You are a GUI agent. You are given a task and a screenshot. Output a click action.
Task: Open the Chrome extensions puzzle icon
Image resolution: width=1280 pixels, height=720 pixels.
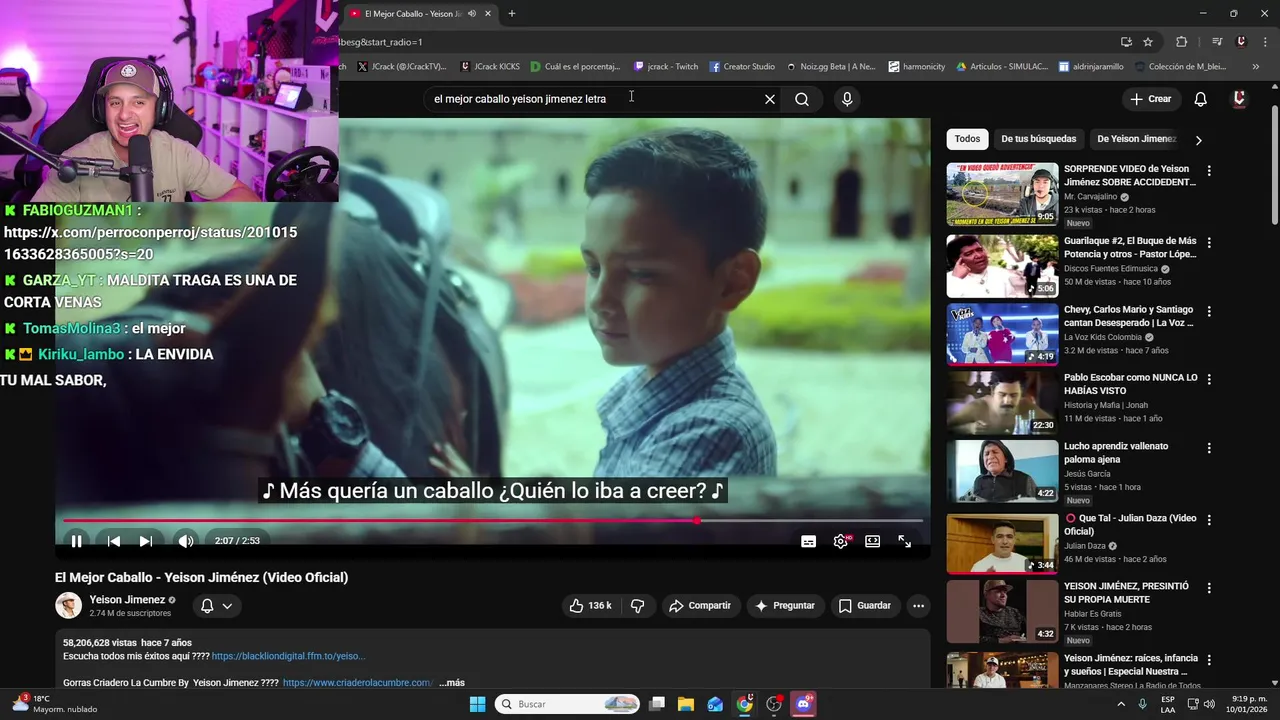pyautogui.click(x=1181, y=42)
